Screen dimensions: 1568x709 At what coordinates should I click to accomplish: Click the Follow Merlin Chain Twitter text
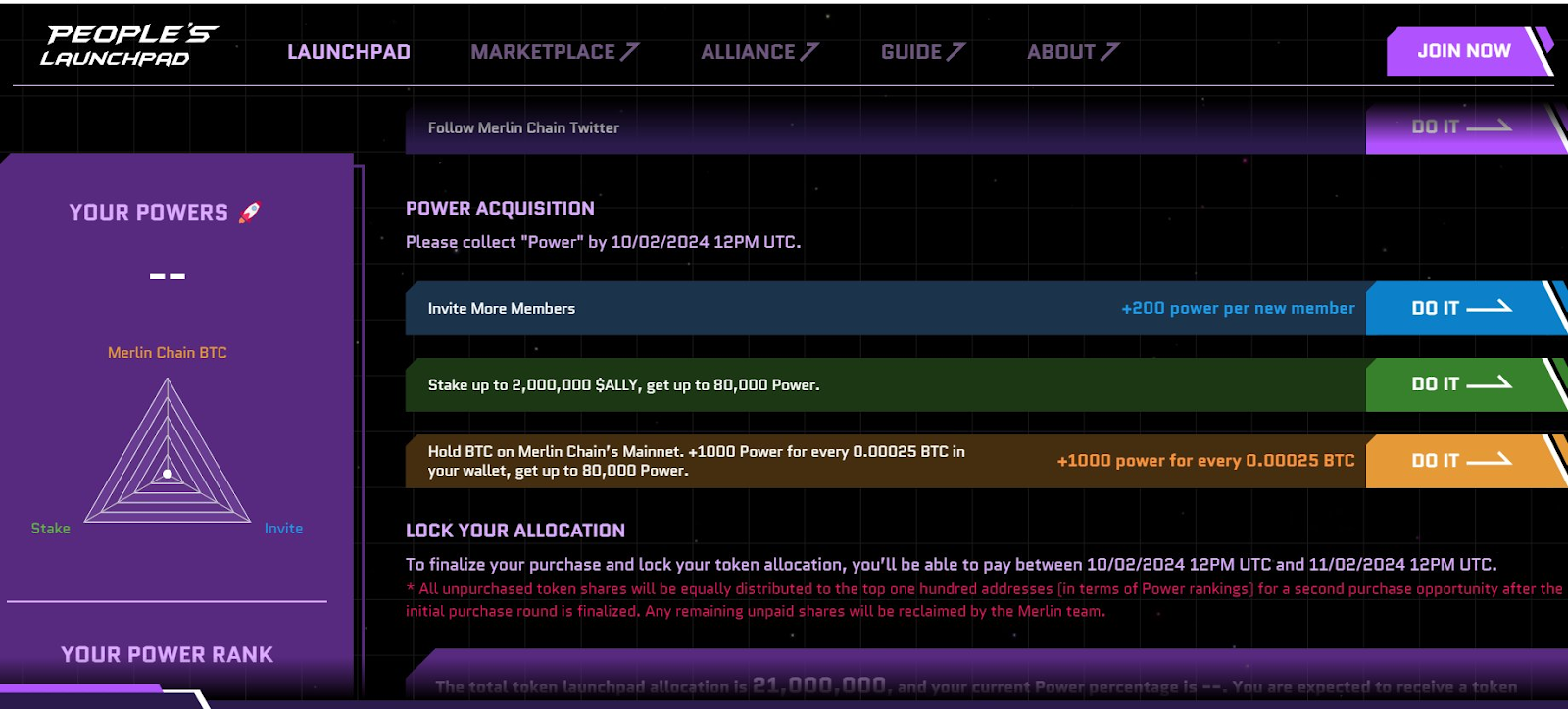[x=523, y=127]
